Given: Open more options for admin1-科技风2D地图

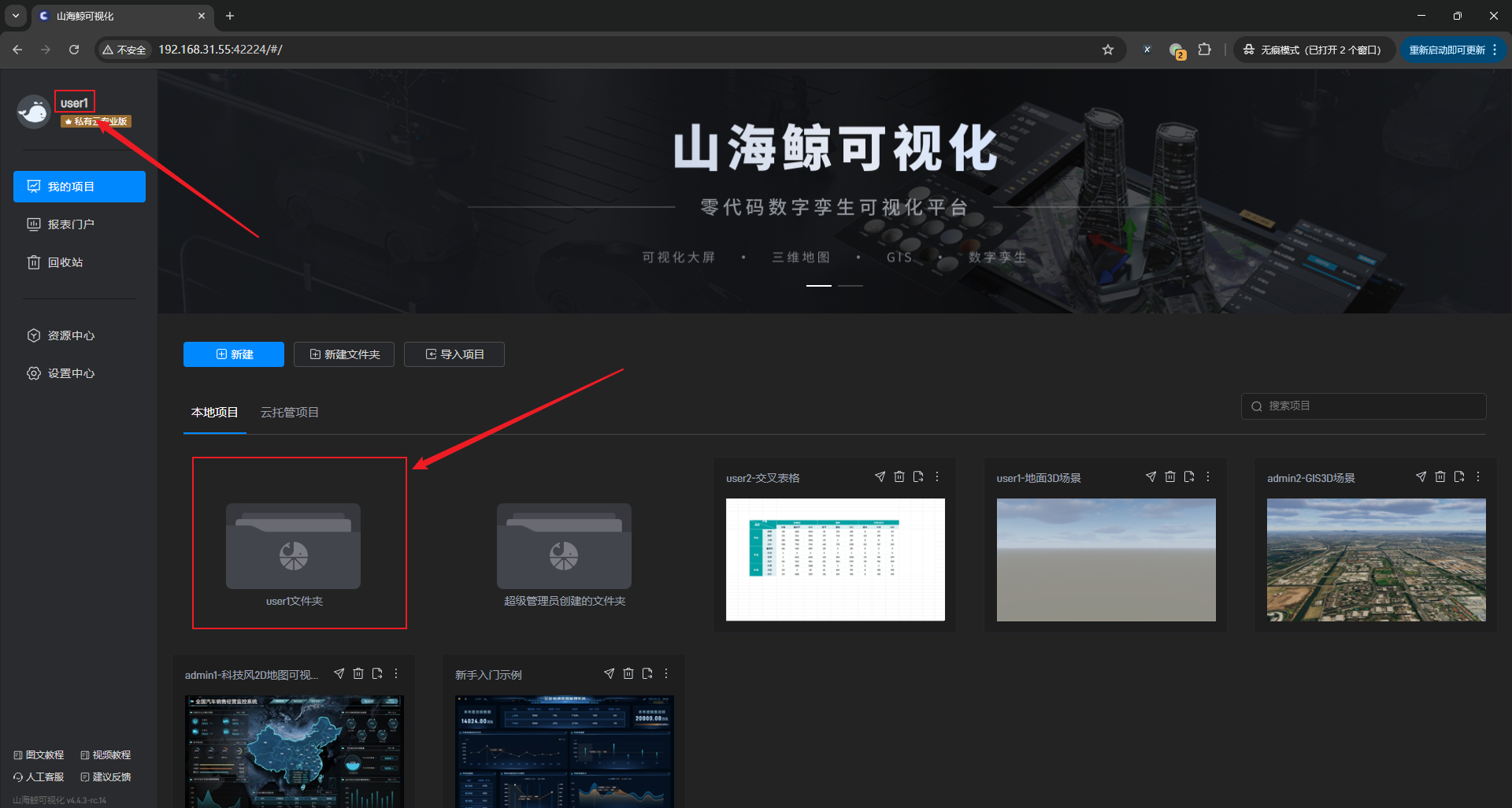Looking at the screenshot, I should [x=396, y=674].
